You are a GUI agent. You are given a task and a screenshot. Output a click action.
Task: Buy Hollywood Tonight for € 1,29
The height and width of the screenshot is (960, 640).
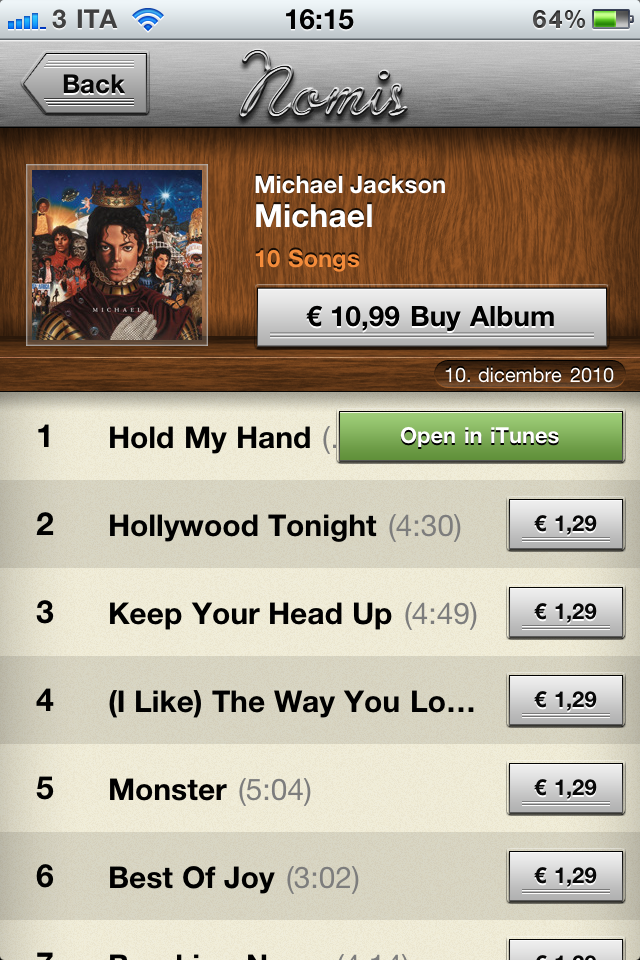point(566,524)
